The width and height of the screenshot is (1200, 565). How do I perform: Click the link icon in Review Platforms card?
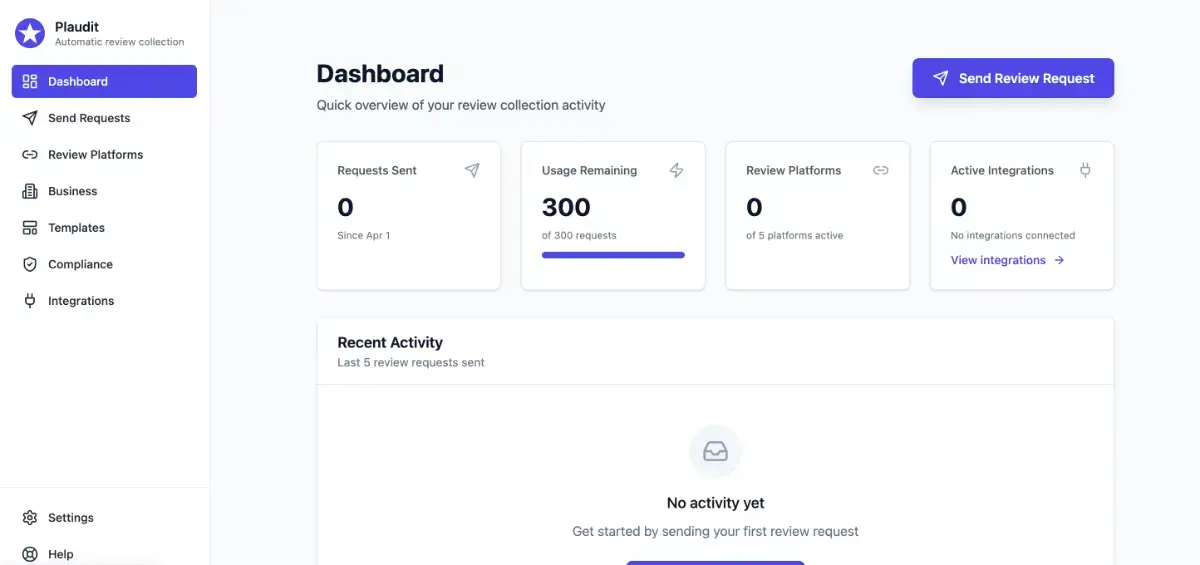[x=880, y=170]
